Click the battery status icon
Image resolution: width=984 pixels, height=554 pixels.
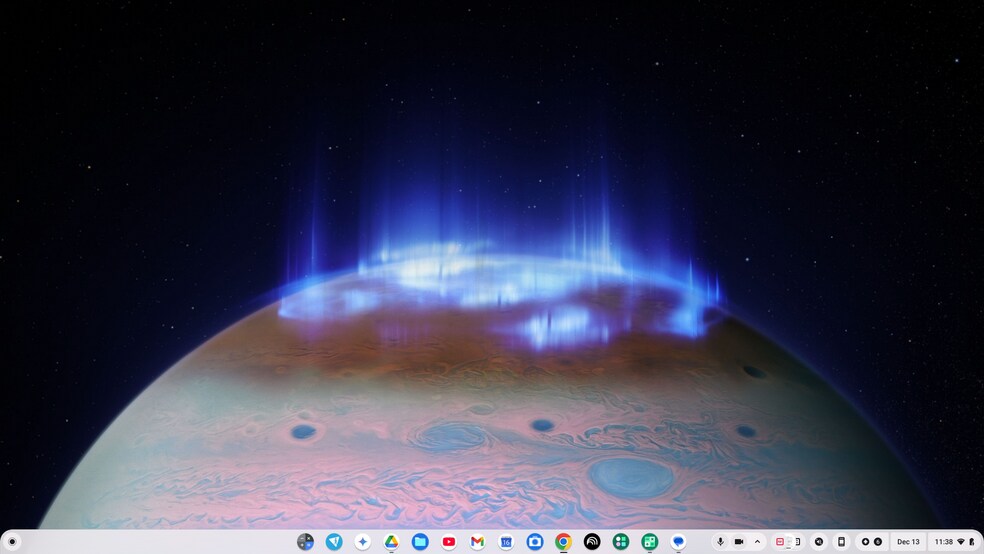(972, 541)
